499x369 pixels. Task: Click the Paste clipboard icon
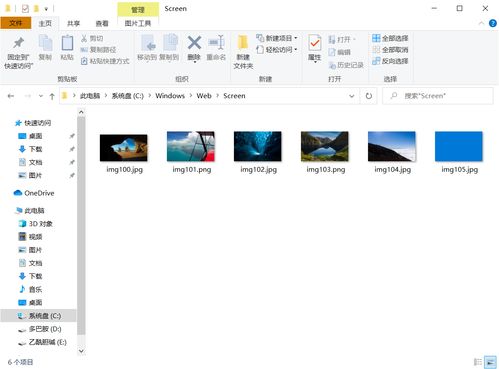coord(67,43)
